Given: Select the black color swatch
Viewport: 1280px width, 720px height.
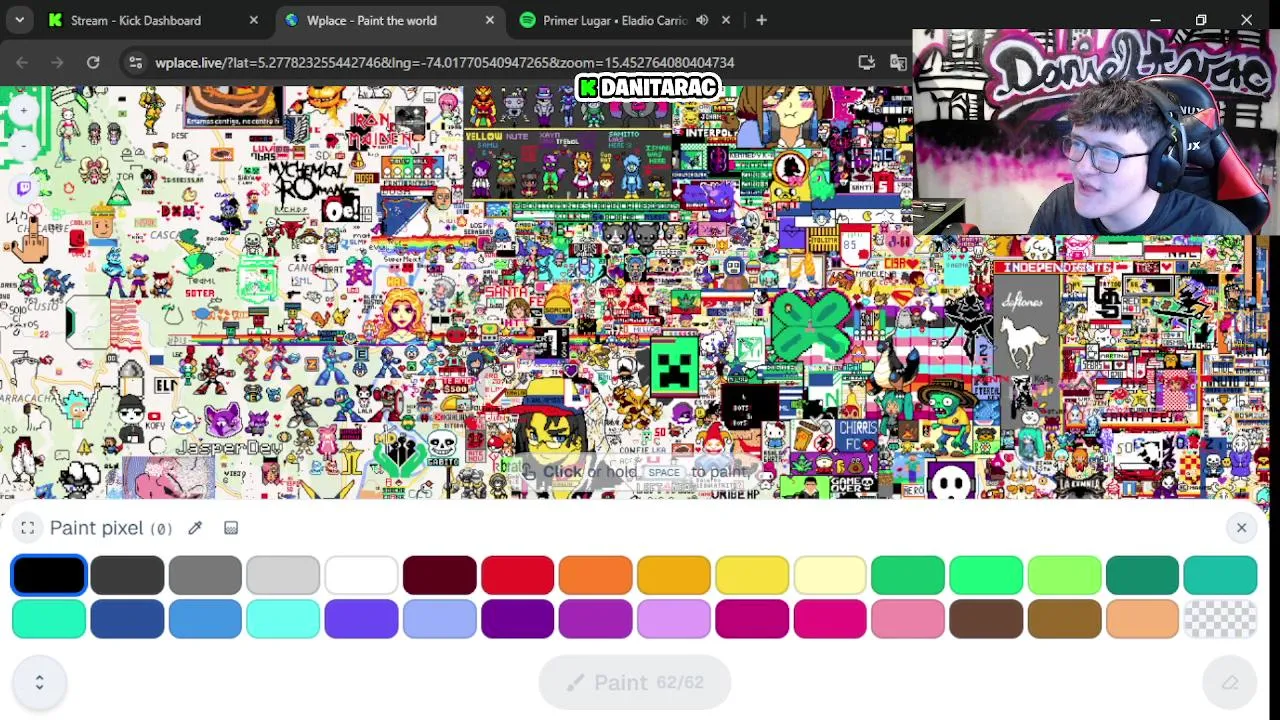Looking at the screenshot, I should pyautogui.click(x=49, y=575).
